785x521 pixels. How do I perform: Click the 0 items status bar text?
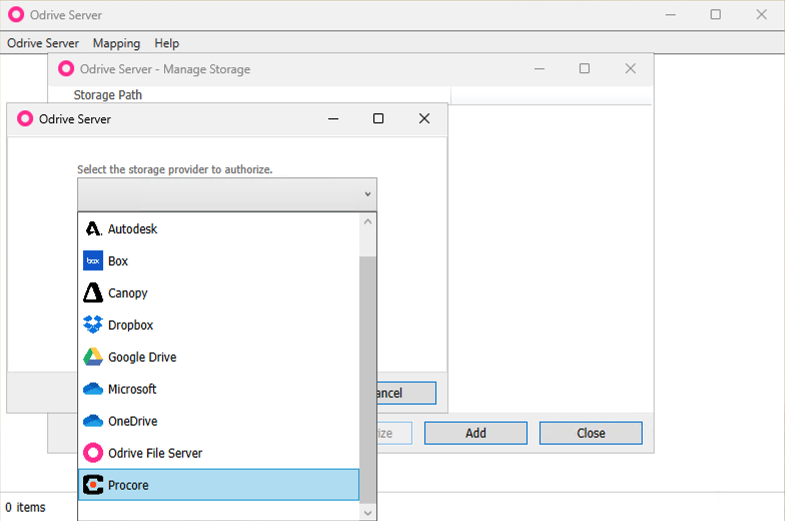26,507
